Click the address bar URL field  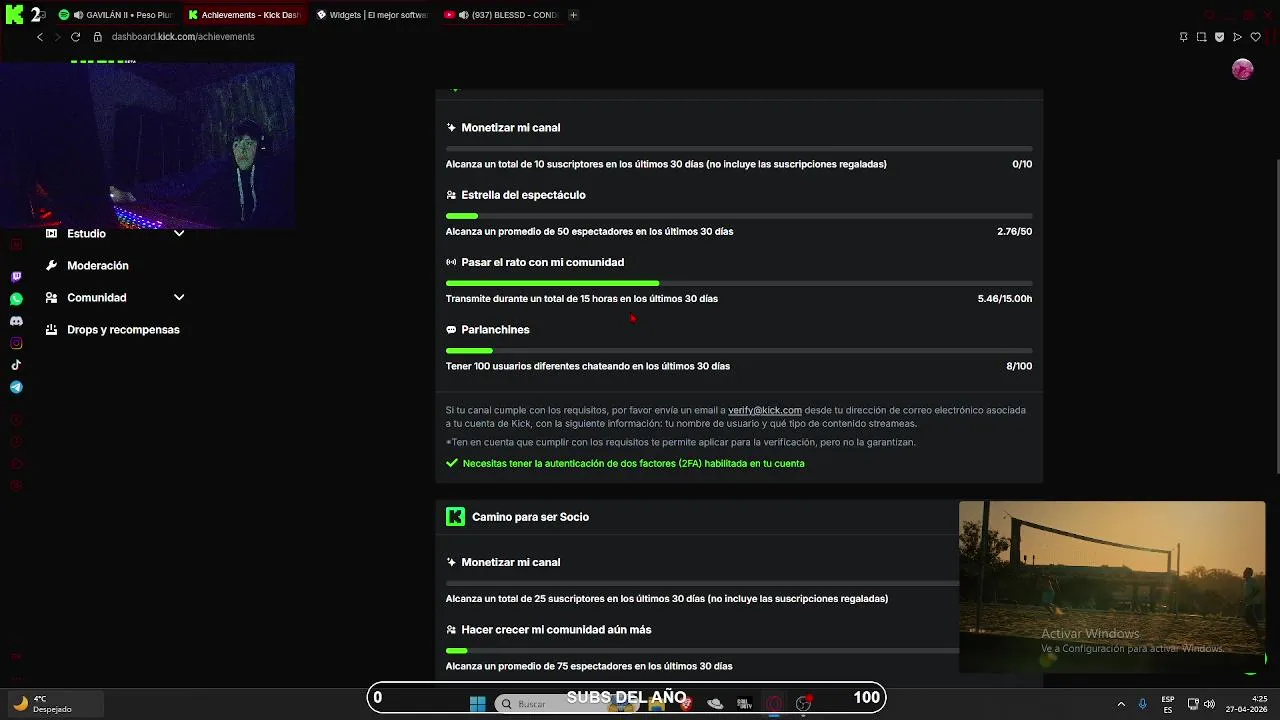183,37
